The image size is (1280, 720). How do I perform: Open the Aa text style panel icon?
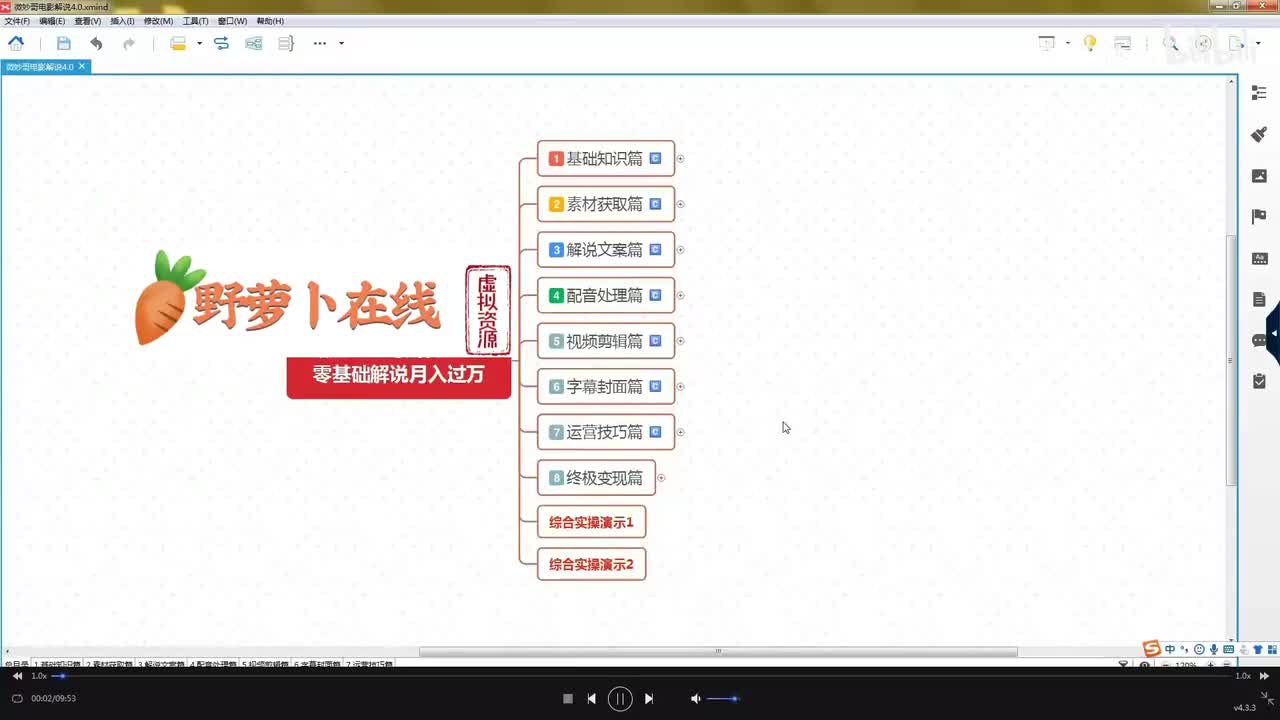point(1259,258)
